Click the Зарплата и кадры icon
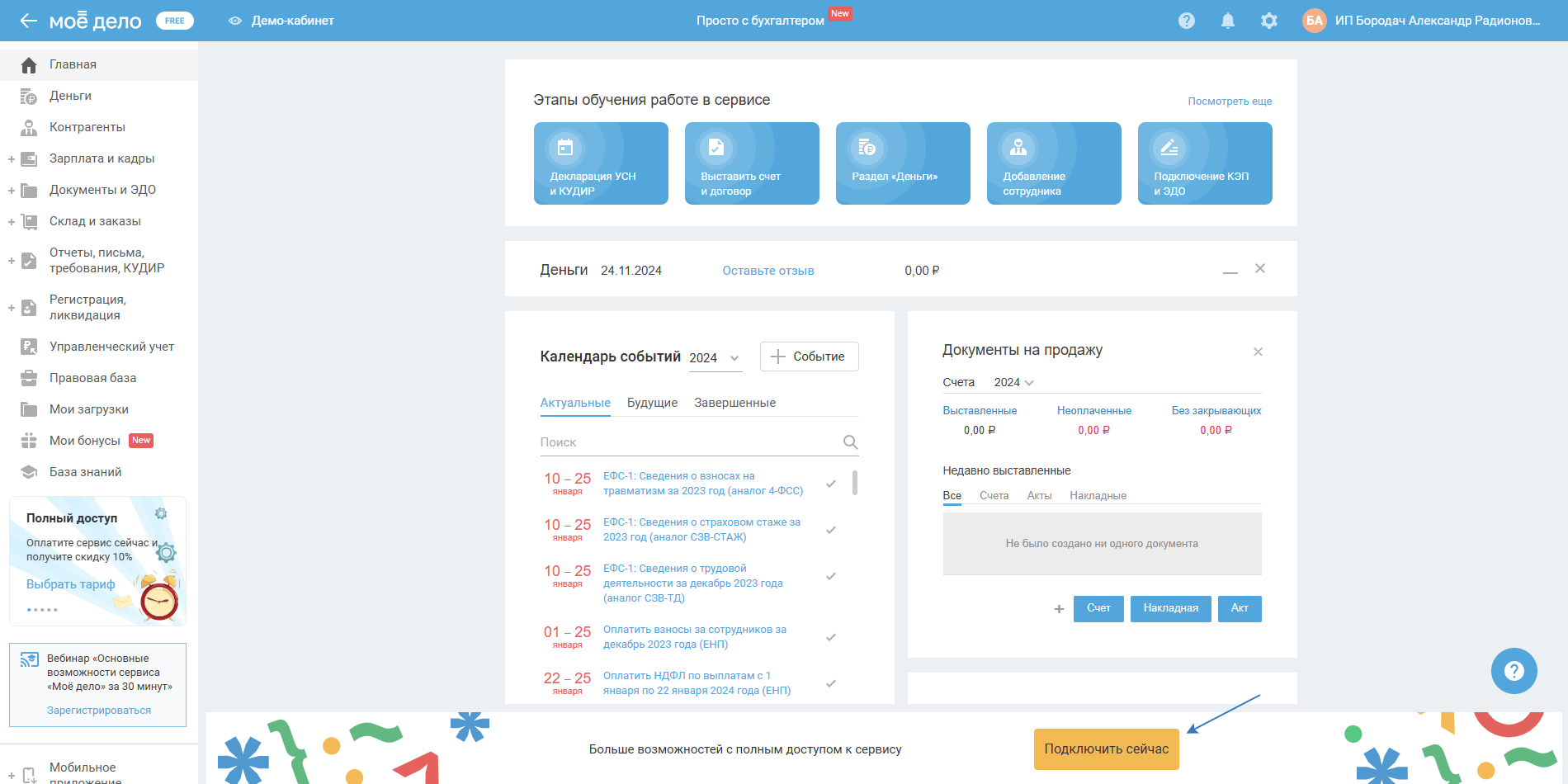The width and height of the screenshot is (1568, 784). click(29, 158)
